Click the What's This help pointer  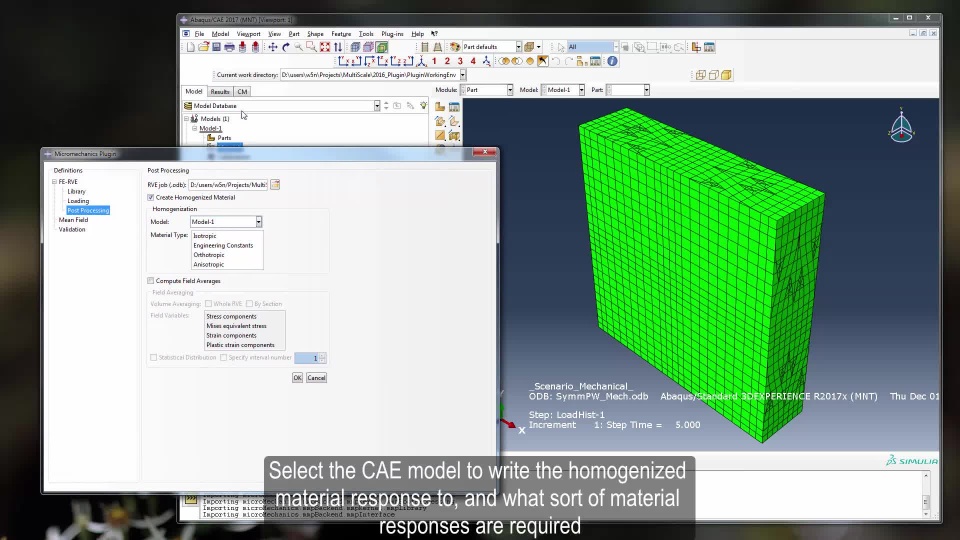(434, 34)
